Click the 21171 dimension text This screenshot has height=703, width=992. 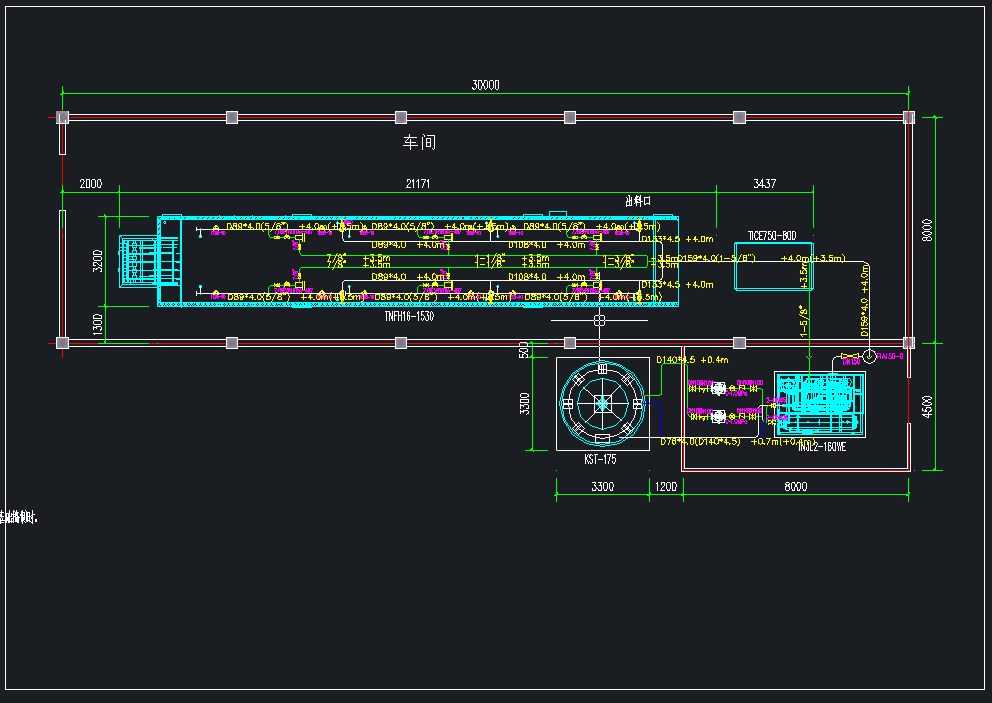(417, 184)
